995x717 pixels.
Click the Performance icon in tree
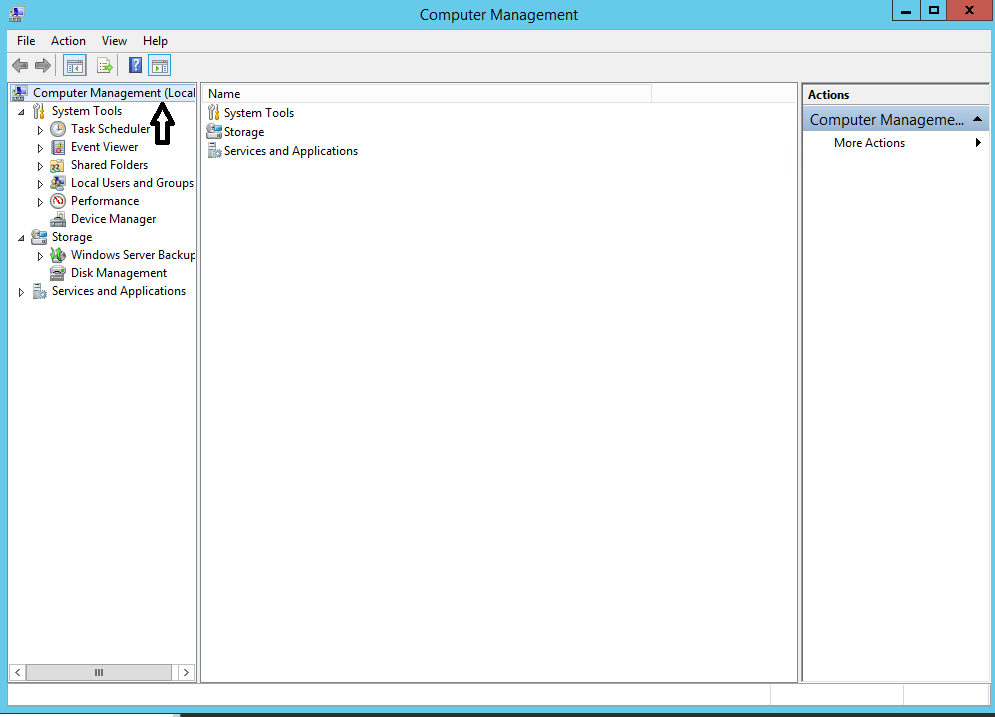tap(58, 201)
